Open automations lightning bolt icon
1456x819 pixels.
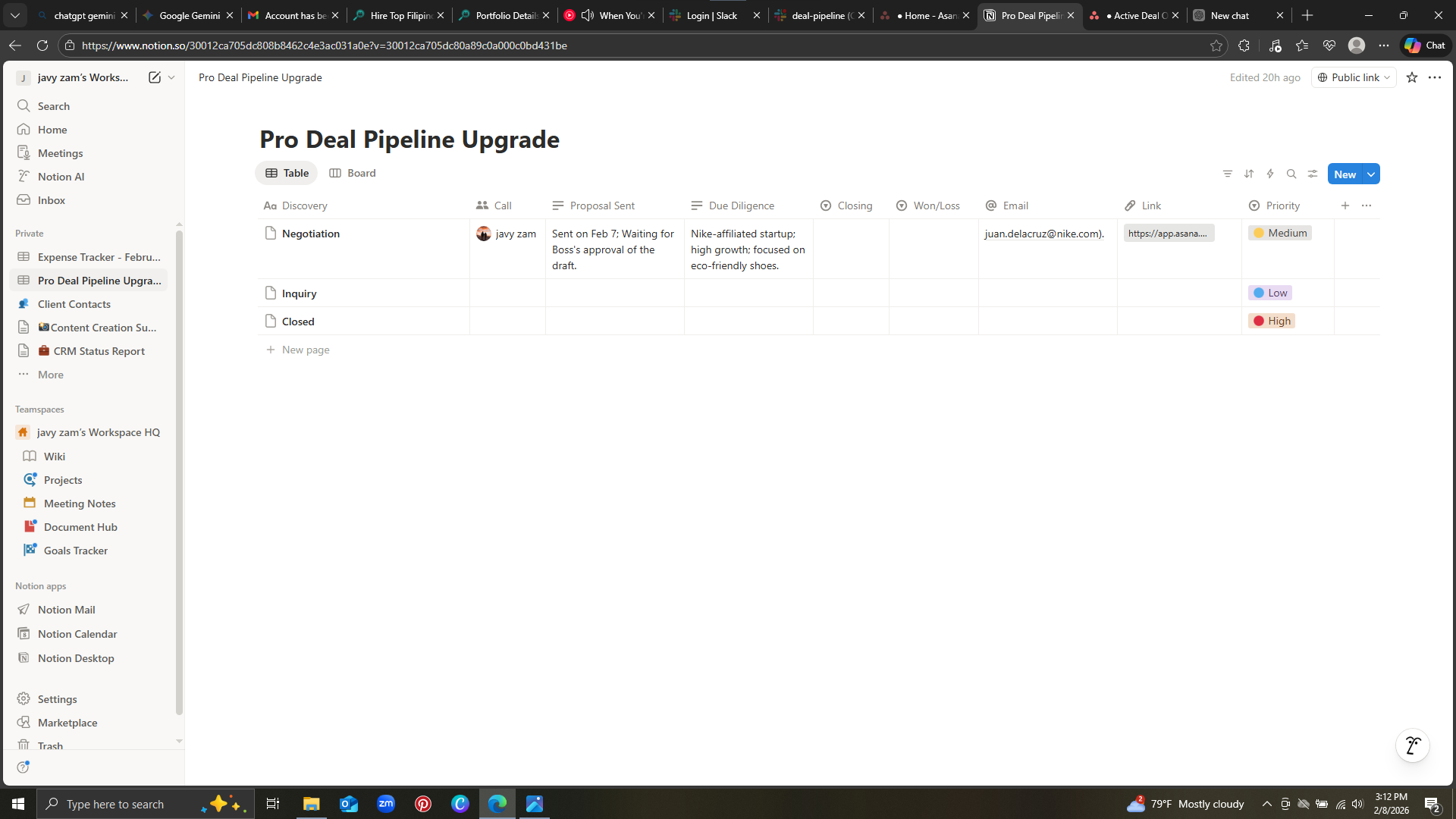1270,174
